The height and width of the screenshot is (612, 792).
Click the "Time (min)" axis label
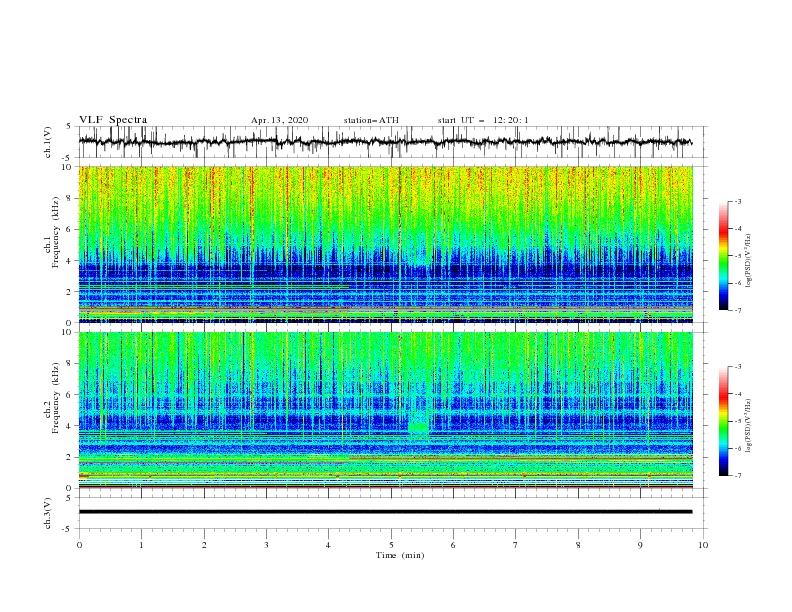pyautogui.click(x=400, y=555)
